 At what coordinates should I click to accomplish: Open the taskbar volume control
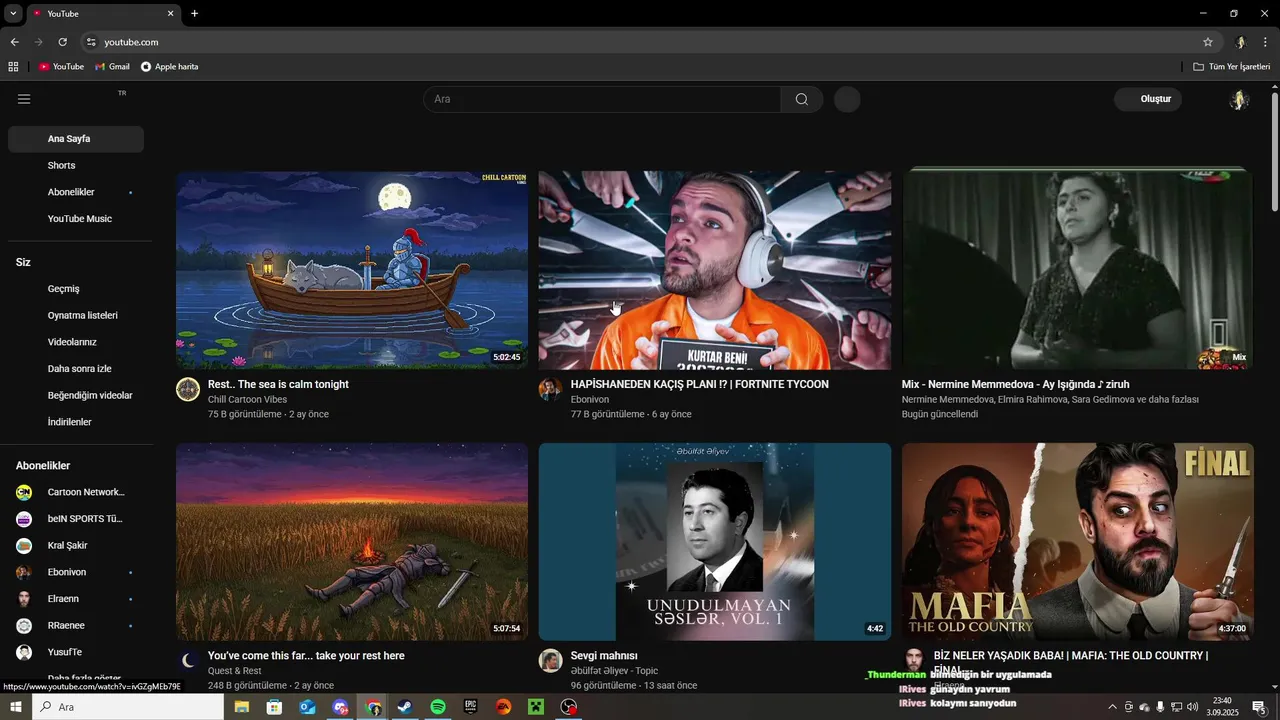tap(1192, 707)
